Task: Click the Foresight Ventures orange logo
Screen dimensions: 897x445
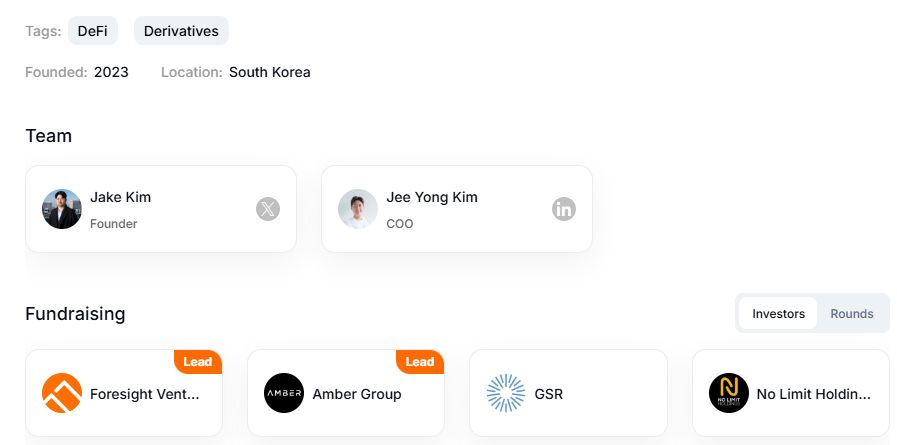Action: (x=62, y=393)
